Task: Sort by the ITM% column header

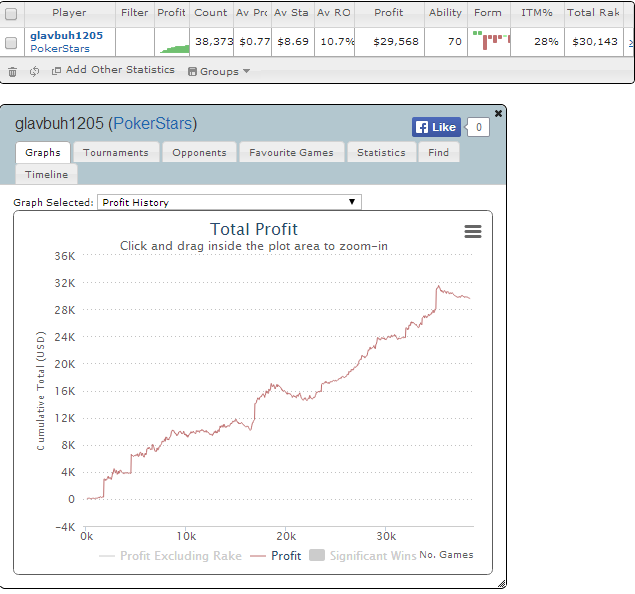Action: coord(537,13)
